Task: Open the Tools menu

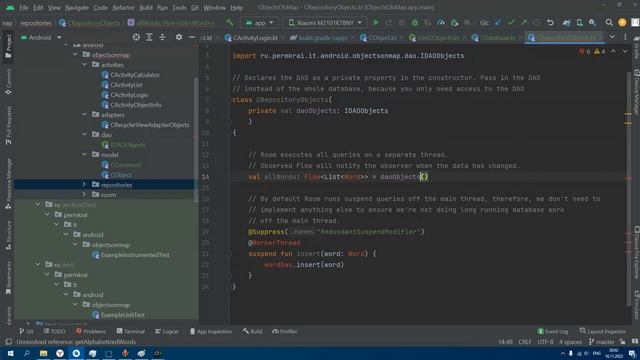Action: (x=179, y=7)
